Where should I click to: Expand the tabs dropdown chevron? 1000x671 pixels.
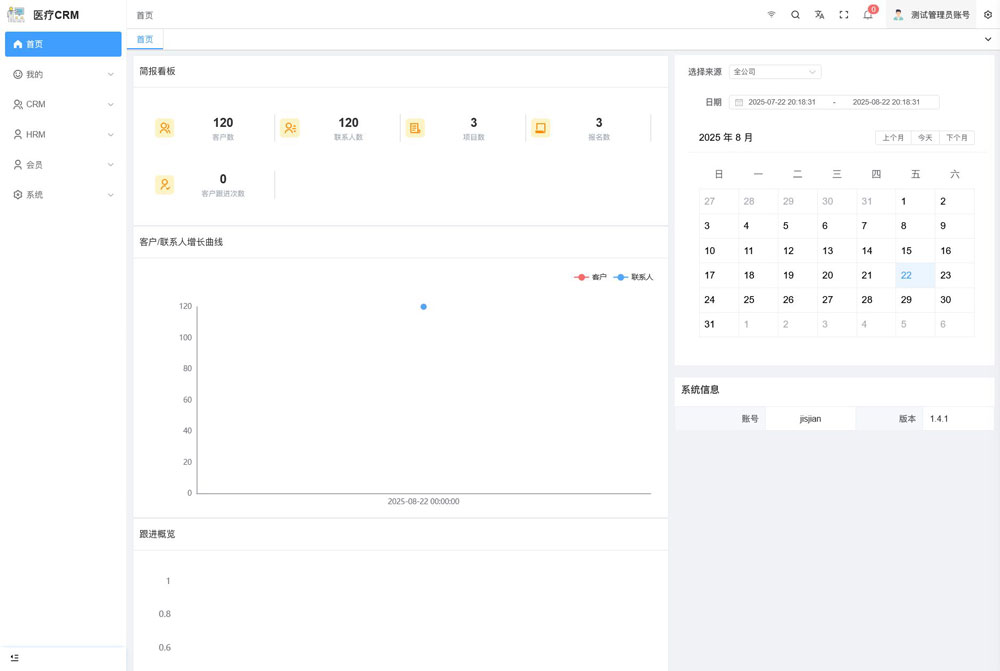click(x=988, y=40)
